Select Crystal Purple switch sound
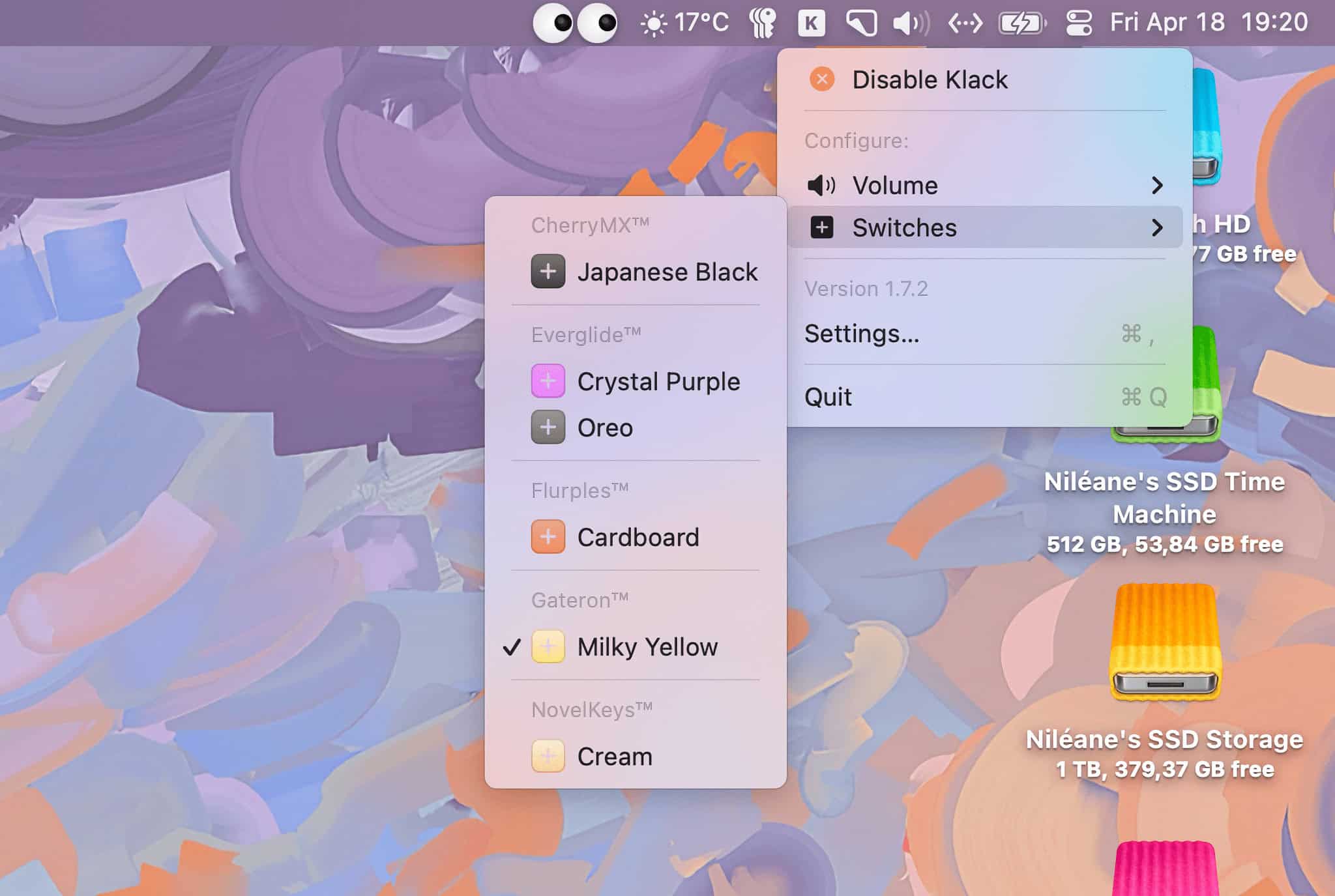This screenshot has width=1335, height=896. coord(636,381)
